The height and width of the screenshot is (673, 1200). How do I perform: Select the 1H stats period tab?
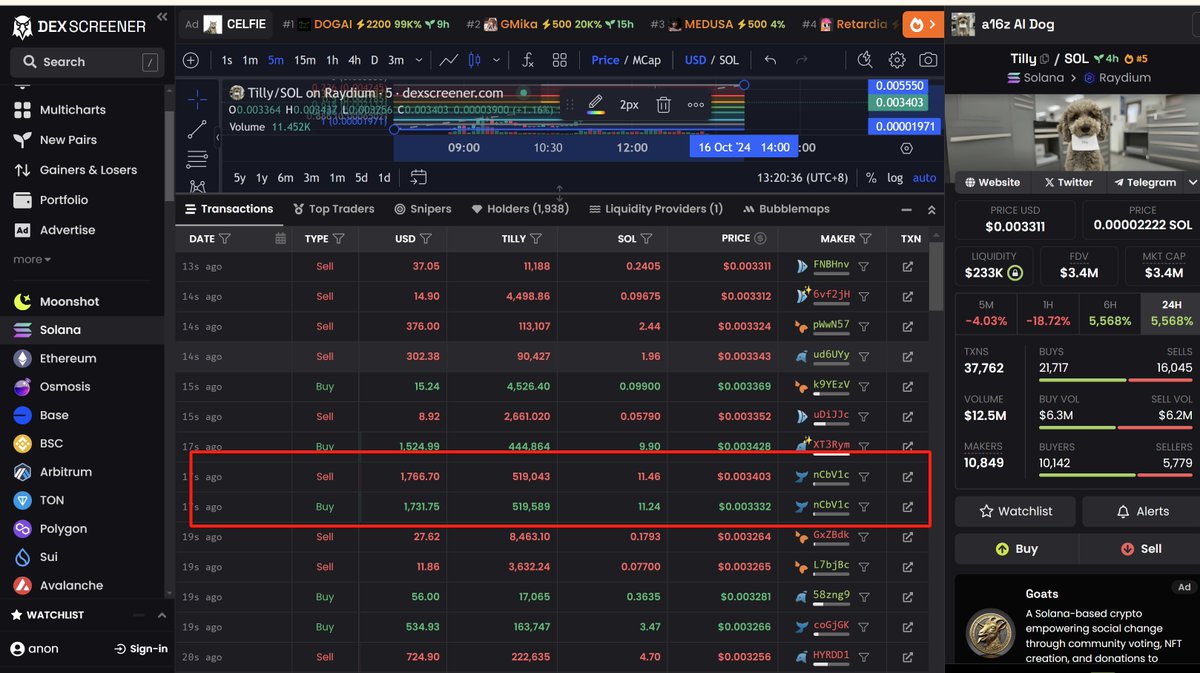(1048, 313)
